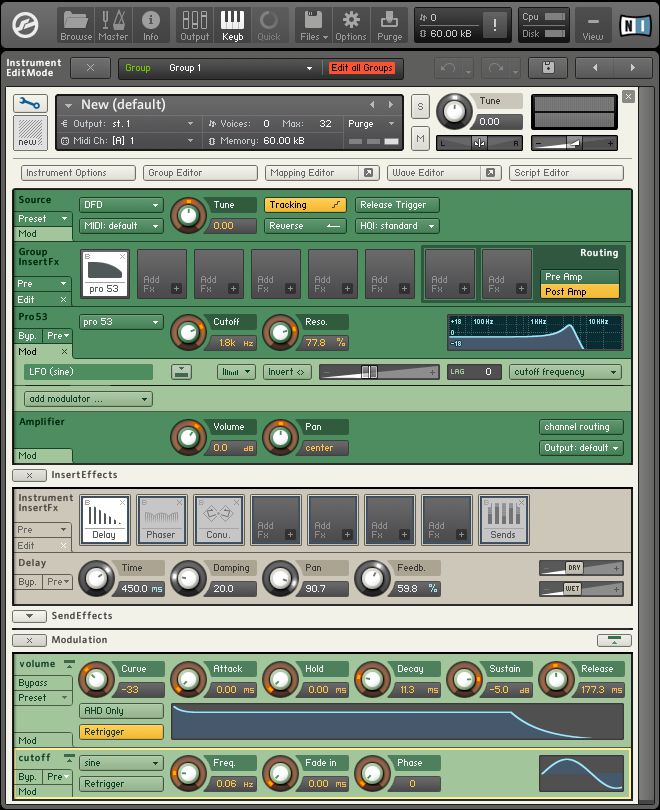
Task: Open the cutoff frequency destination dropdown
Action: 565,372
